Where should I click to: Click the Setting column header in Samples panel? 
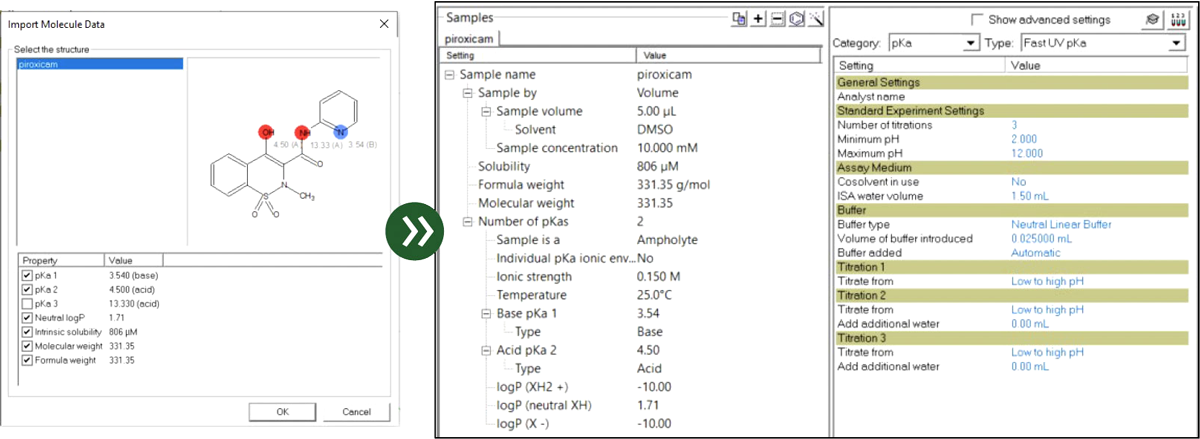coord(538,56)
